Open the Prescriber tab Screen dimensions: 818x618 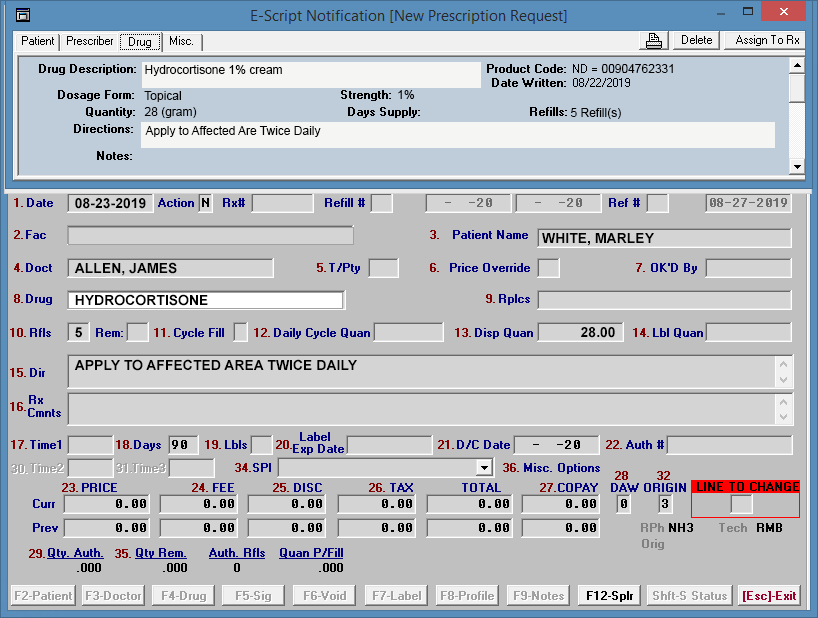pos(90,42)
